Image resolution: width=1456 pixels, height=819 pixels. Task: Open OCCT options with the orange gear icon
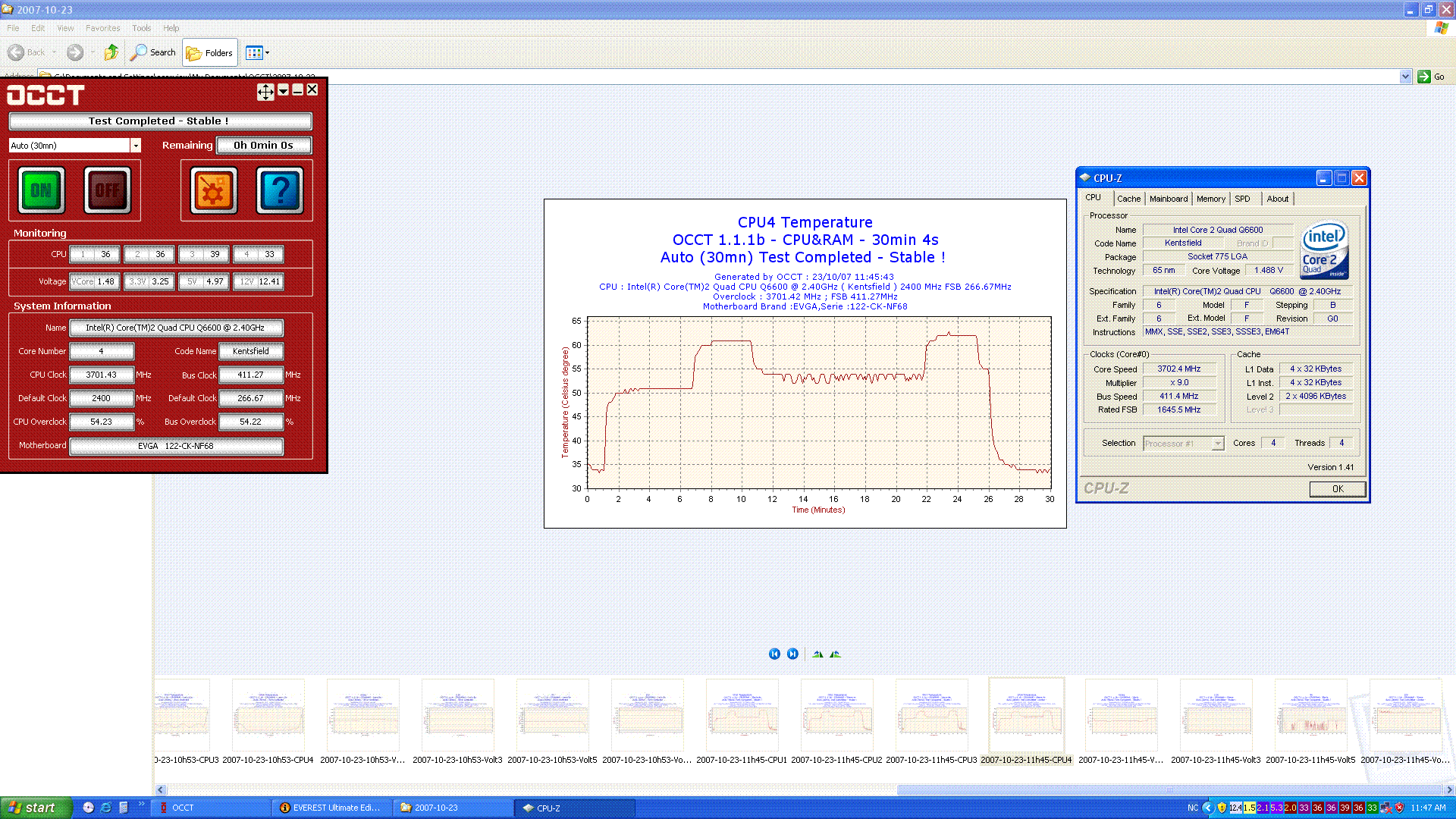213,190
